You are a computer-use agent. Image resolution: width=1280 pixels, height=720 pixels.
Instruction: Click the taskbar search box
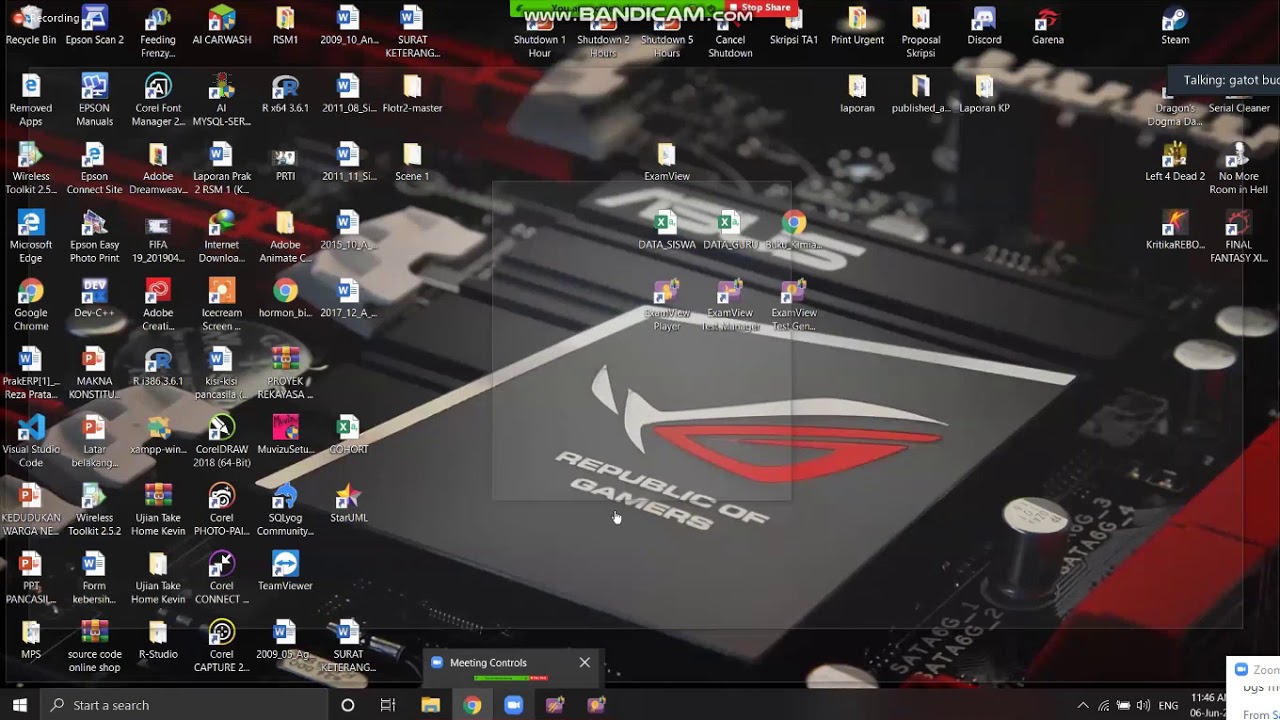[x=183, y=705]
